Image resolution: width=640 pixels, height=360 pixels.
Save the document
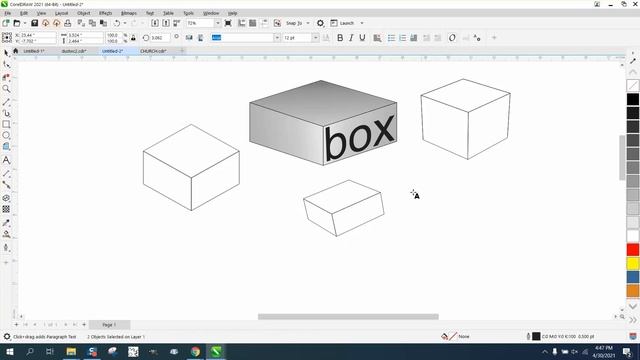tap(35, 23)
